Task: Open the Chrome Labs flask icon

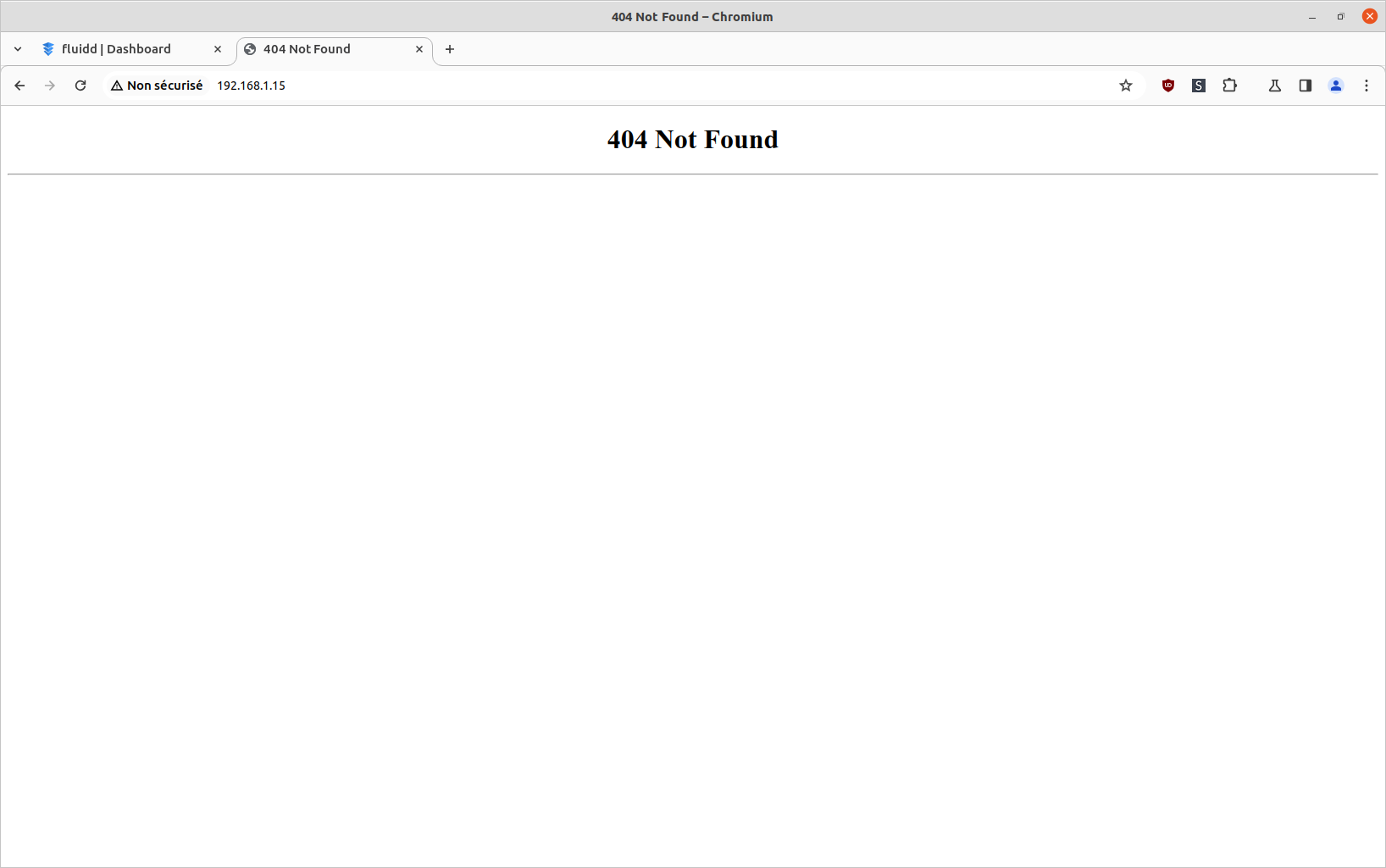Action: (x=1275, y=86)
